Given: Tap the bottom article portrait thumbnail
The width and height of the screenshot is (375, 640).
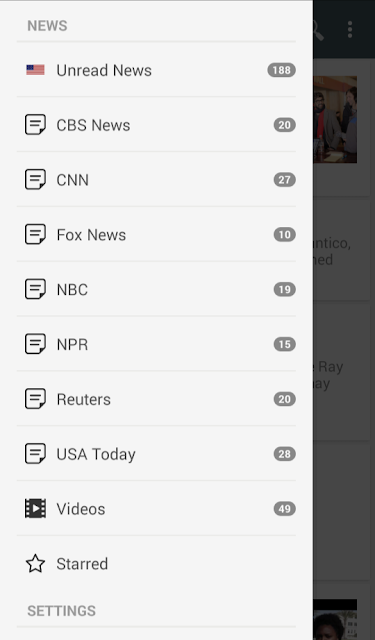Looking at the screenshot, I should (x=335, y=620).
